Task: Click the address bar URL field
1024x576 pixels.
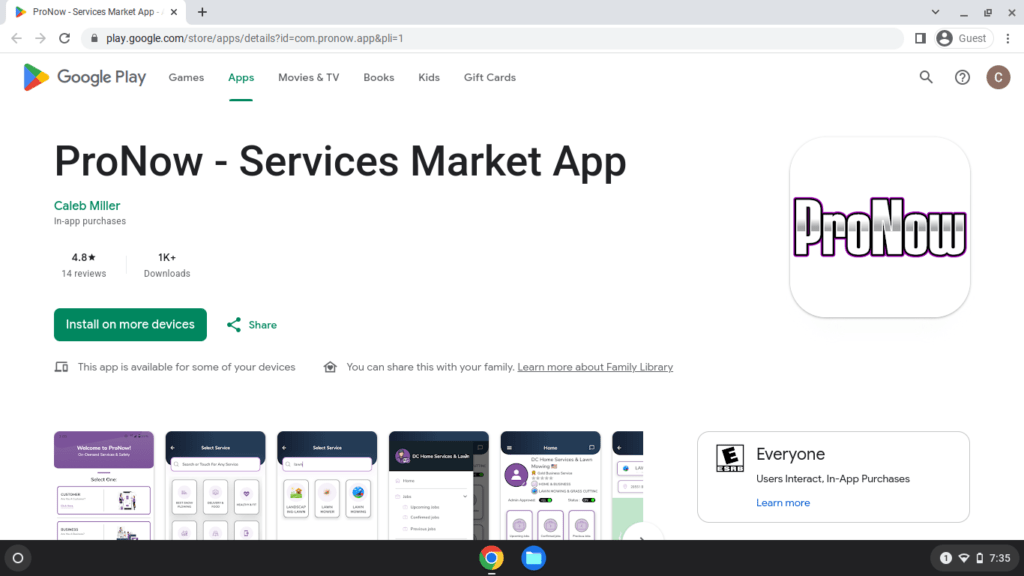Action: point(492,39)
